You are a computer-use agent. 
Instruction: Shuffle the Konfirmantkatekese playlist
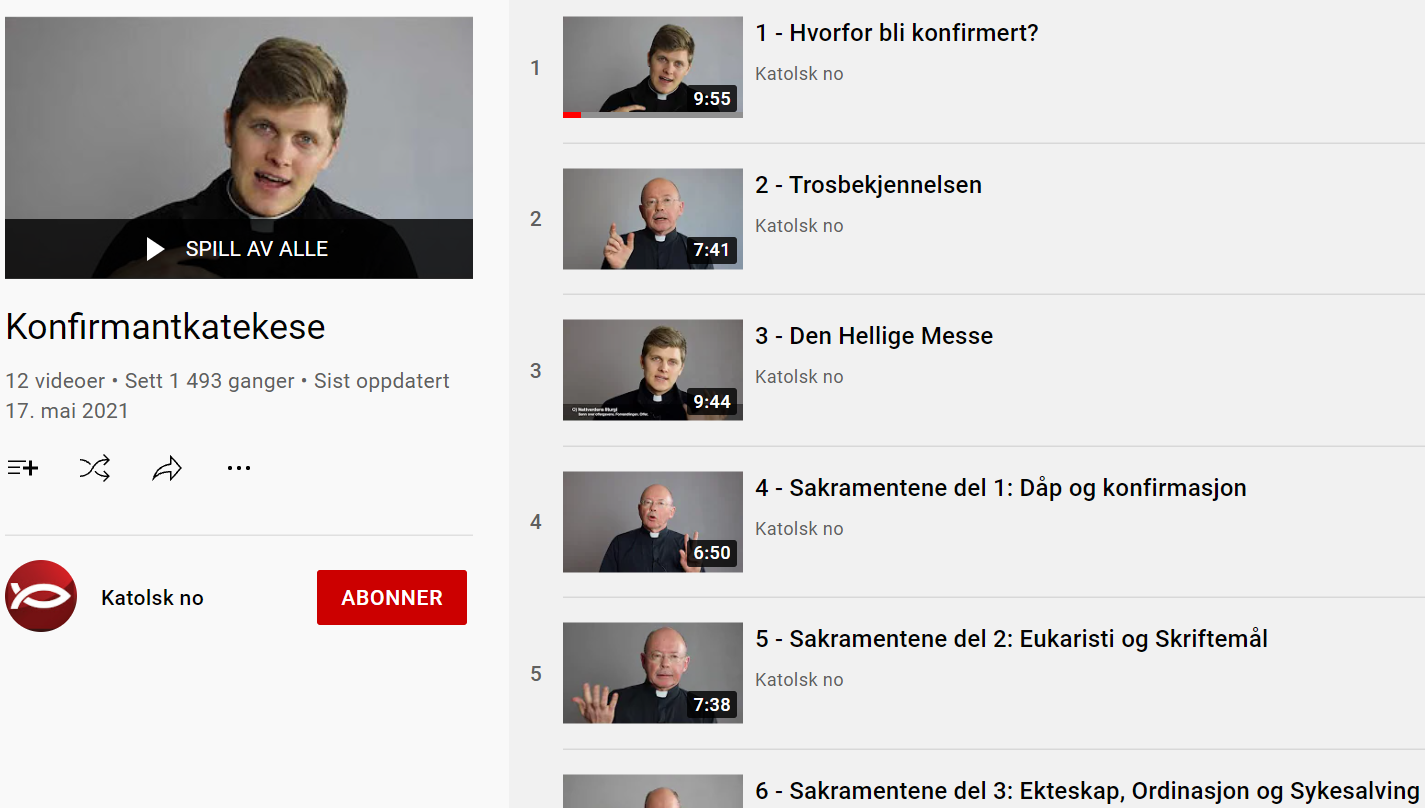(x=95, y=468)
